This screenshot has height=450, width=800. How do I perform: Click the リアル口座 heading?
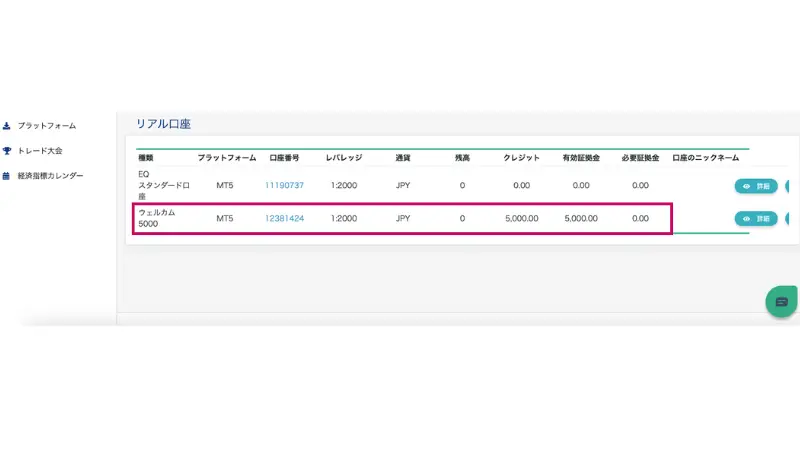coord(163,124)
